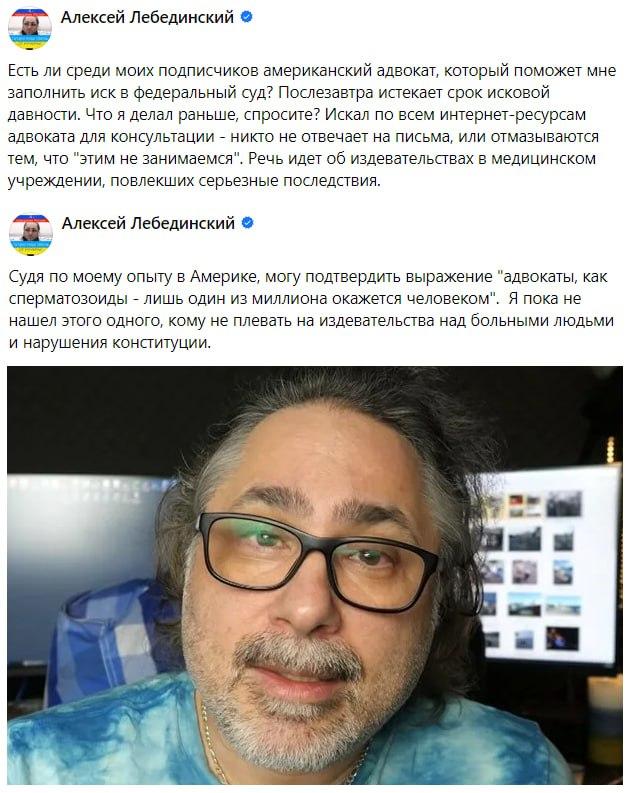Click the word "Послезавтра" in the first post
632x793 pixels.
click(x=326, y=93)
